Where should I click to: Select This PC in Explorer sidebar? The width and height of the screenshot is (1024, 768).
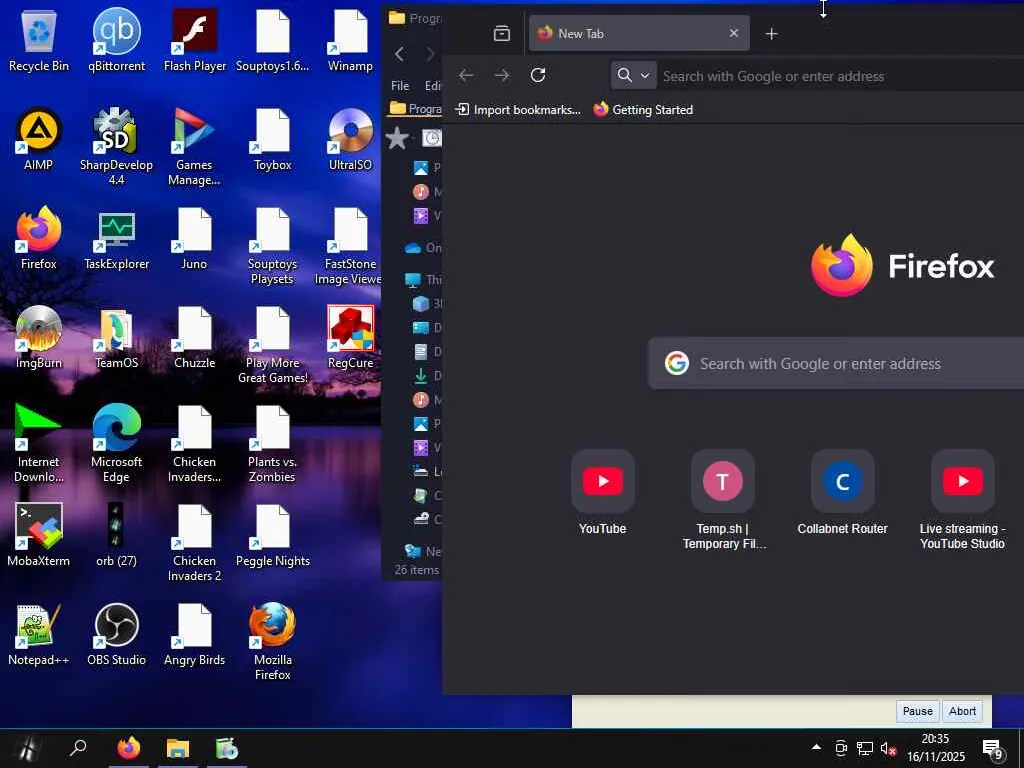422,280
